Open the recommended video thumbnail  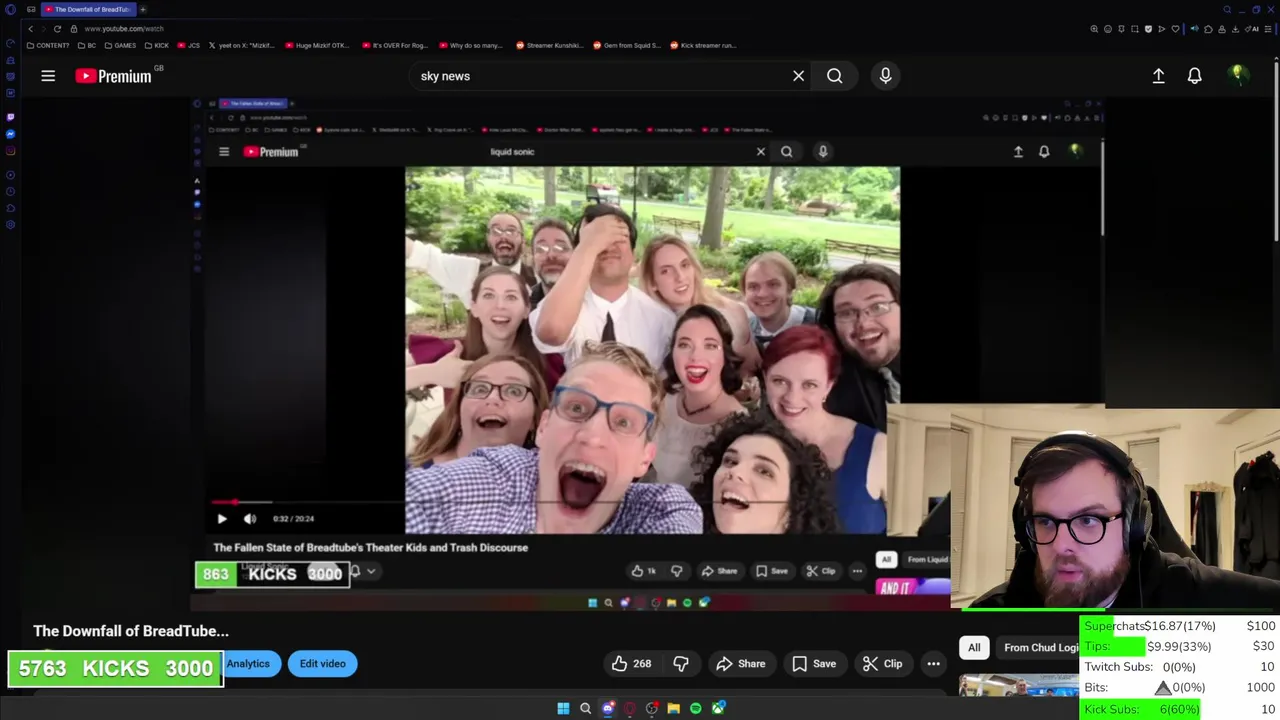pos(1018,685)
